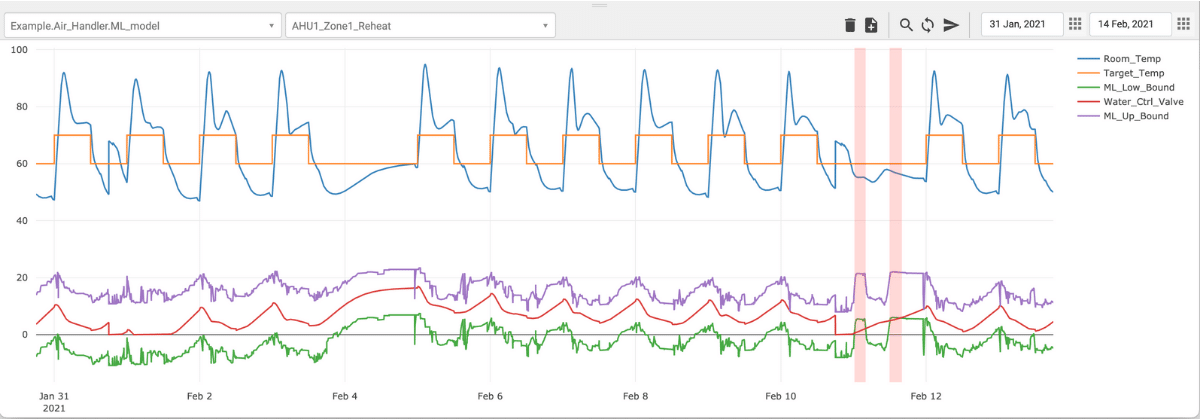Click the refresh sync icon
The image size is (1200, 420).
(927, 25)
